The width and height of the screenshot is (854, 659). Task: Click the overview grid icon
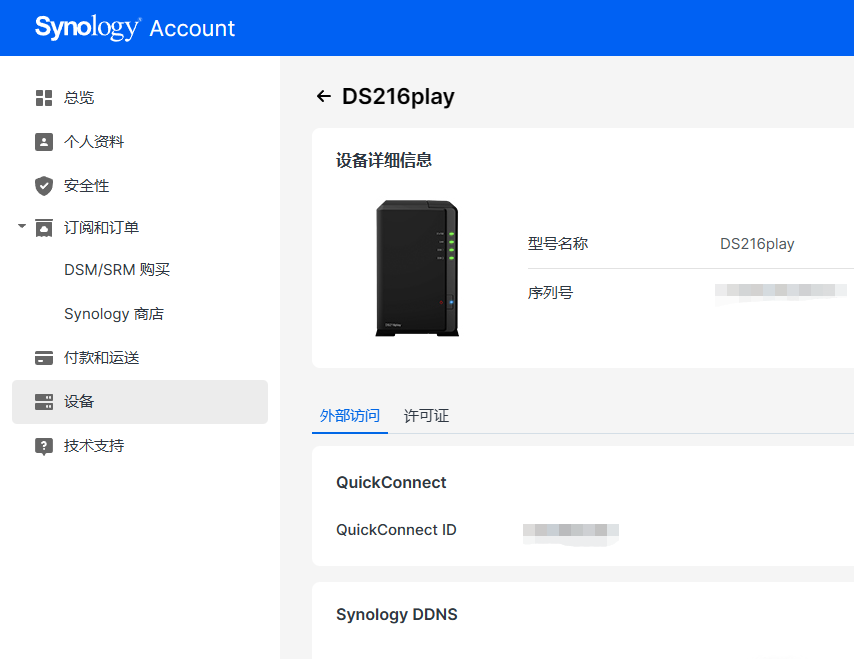pos(44,98)
